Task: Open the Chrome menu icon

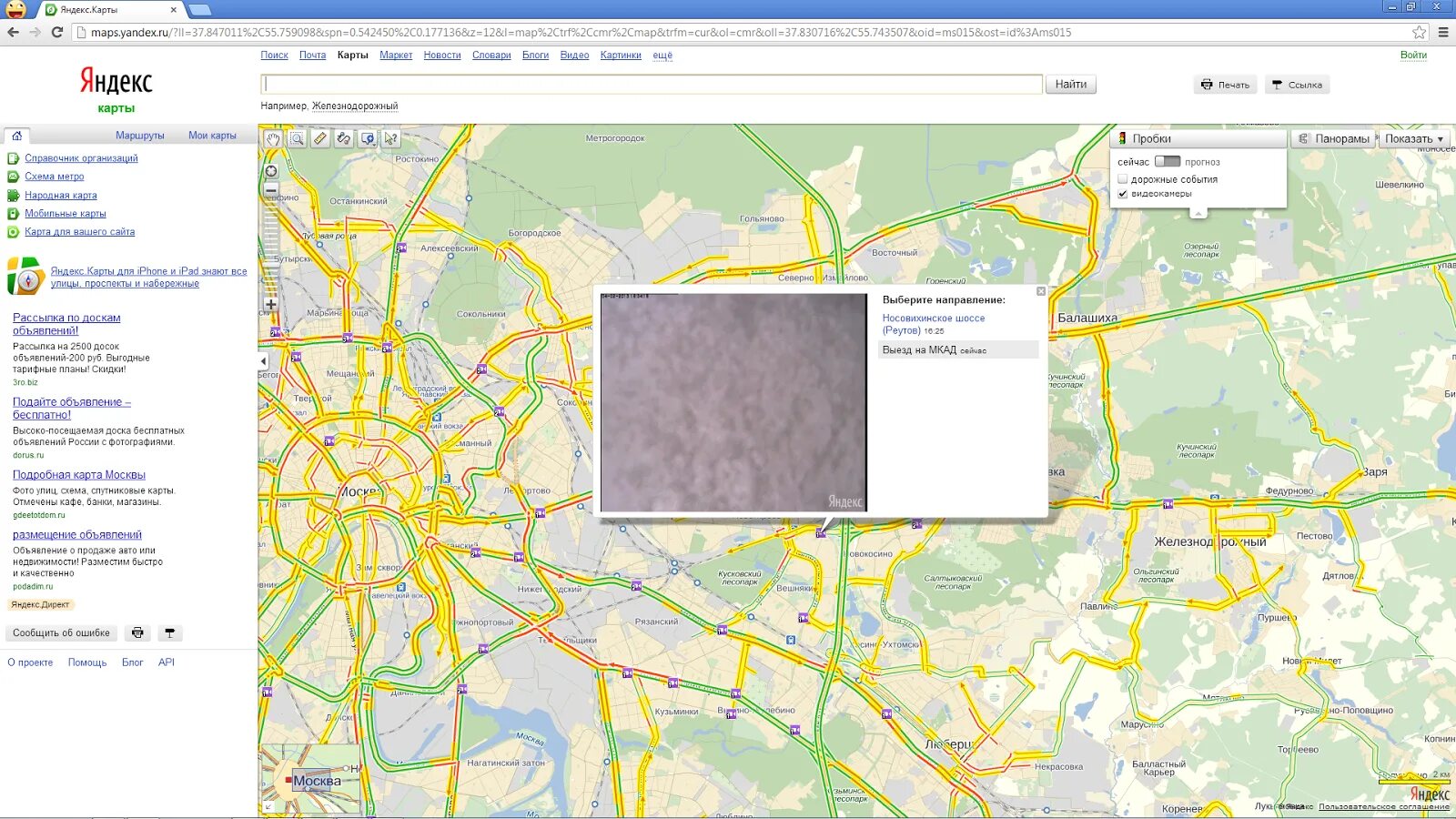Action: pyautogui.click(x=1443, y=32)
